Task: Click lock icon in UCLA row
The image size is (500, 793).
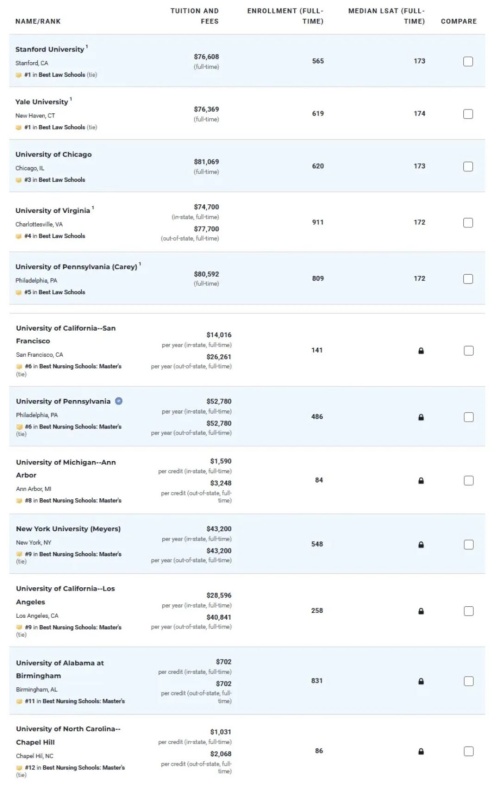Action: [x=421, y=611]
